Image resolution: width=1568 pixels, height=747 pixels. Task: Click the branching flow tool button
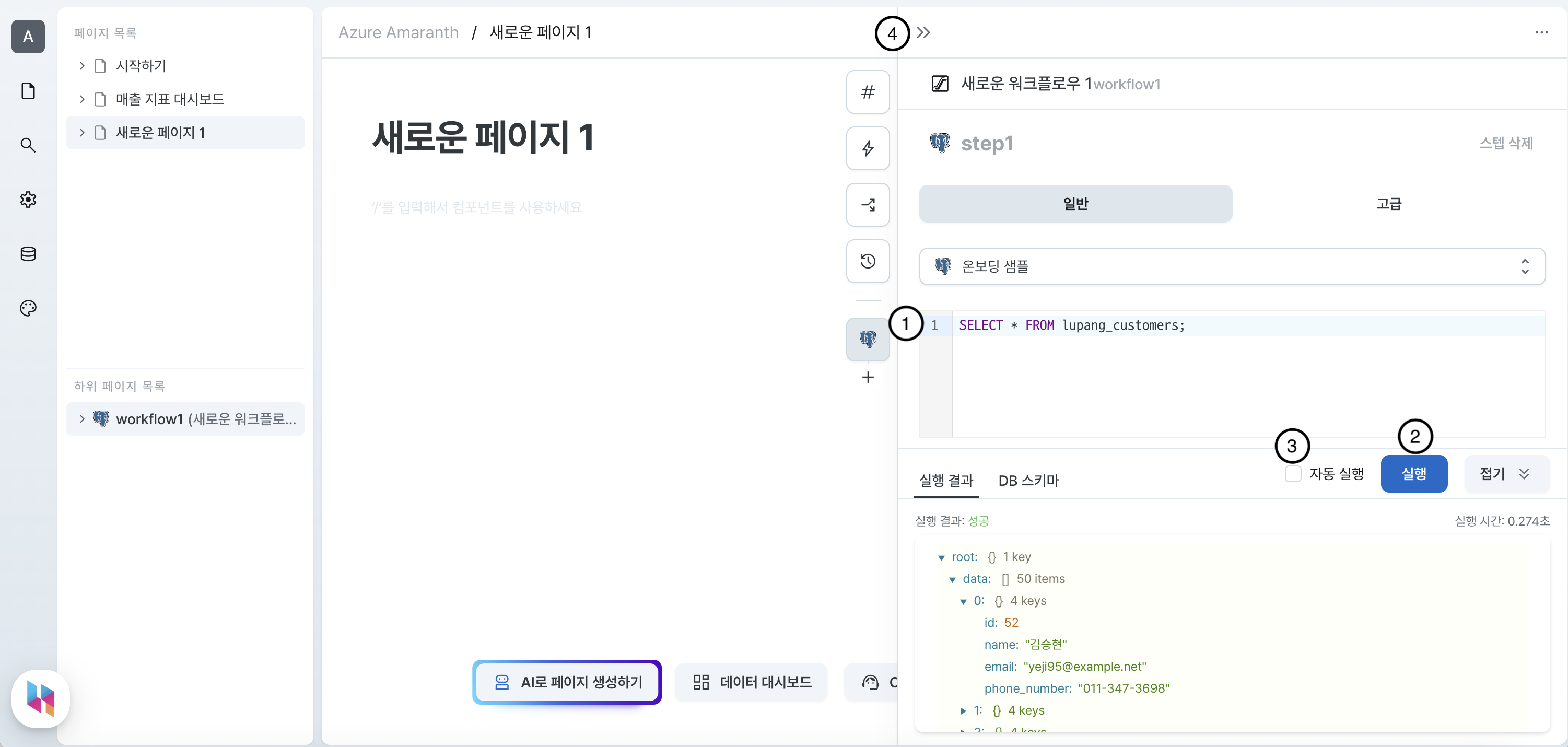point(868,205)
